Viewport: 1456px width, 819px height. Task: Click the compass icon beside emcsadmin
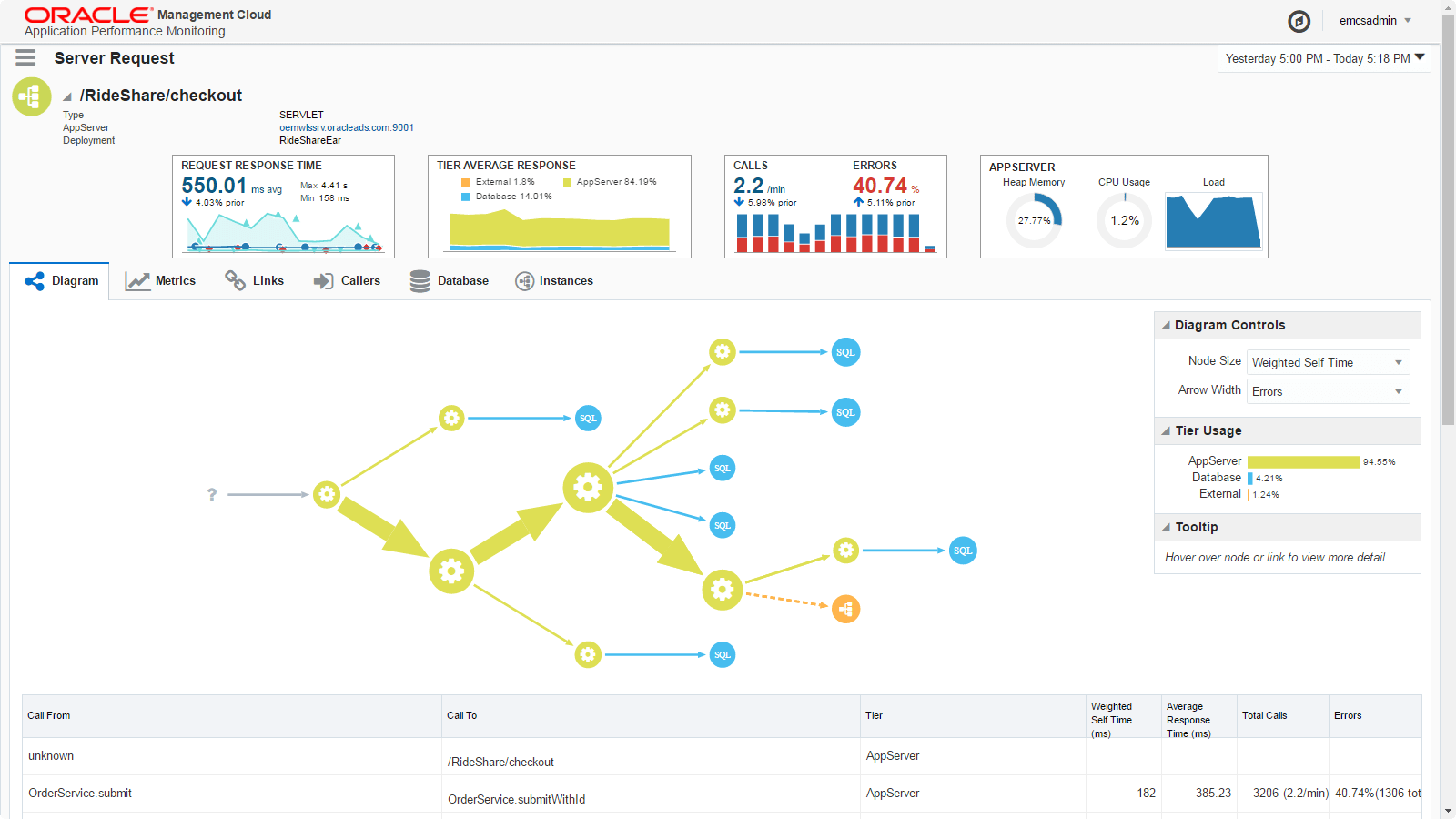coord(1299,21)
